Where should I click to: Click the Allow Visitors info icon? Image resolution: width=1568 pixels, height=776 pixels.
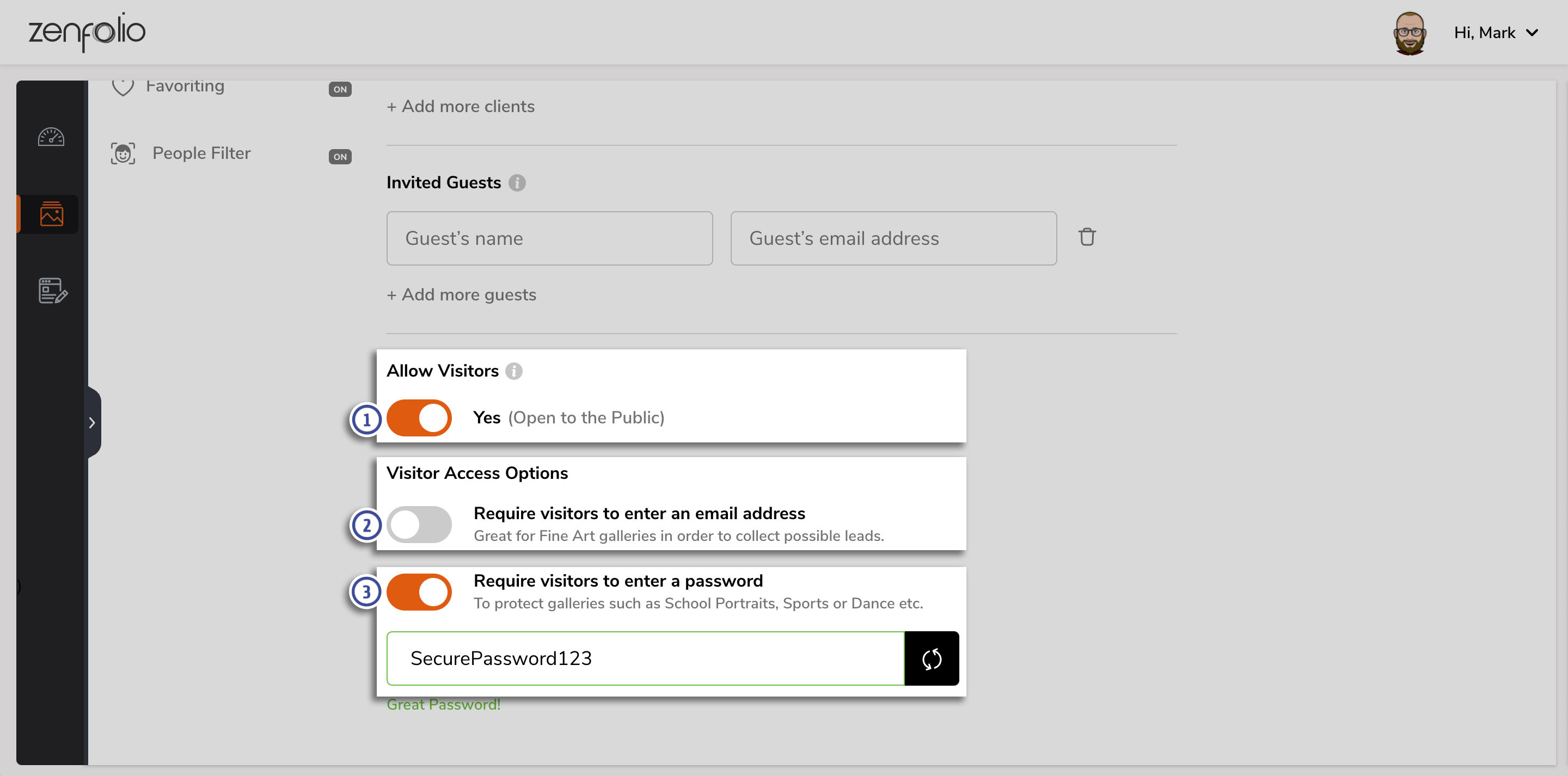[514, 371]
